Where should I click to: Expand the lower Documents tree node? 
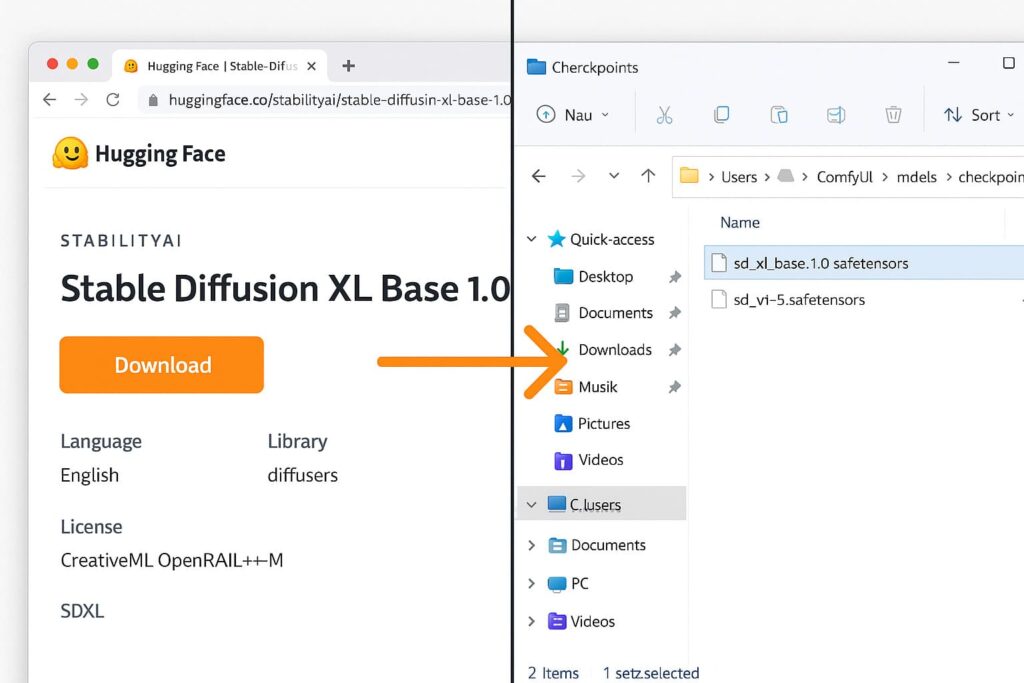[x=532, y=545]
